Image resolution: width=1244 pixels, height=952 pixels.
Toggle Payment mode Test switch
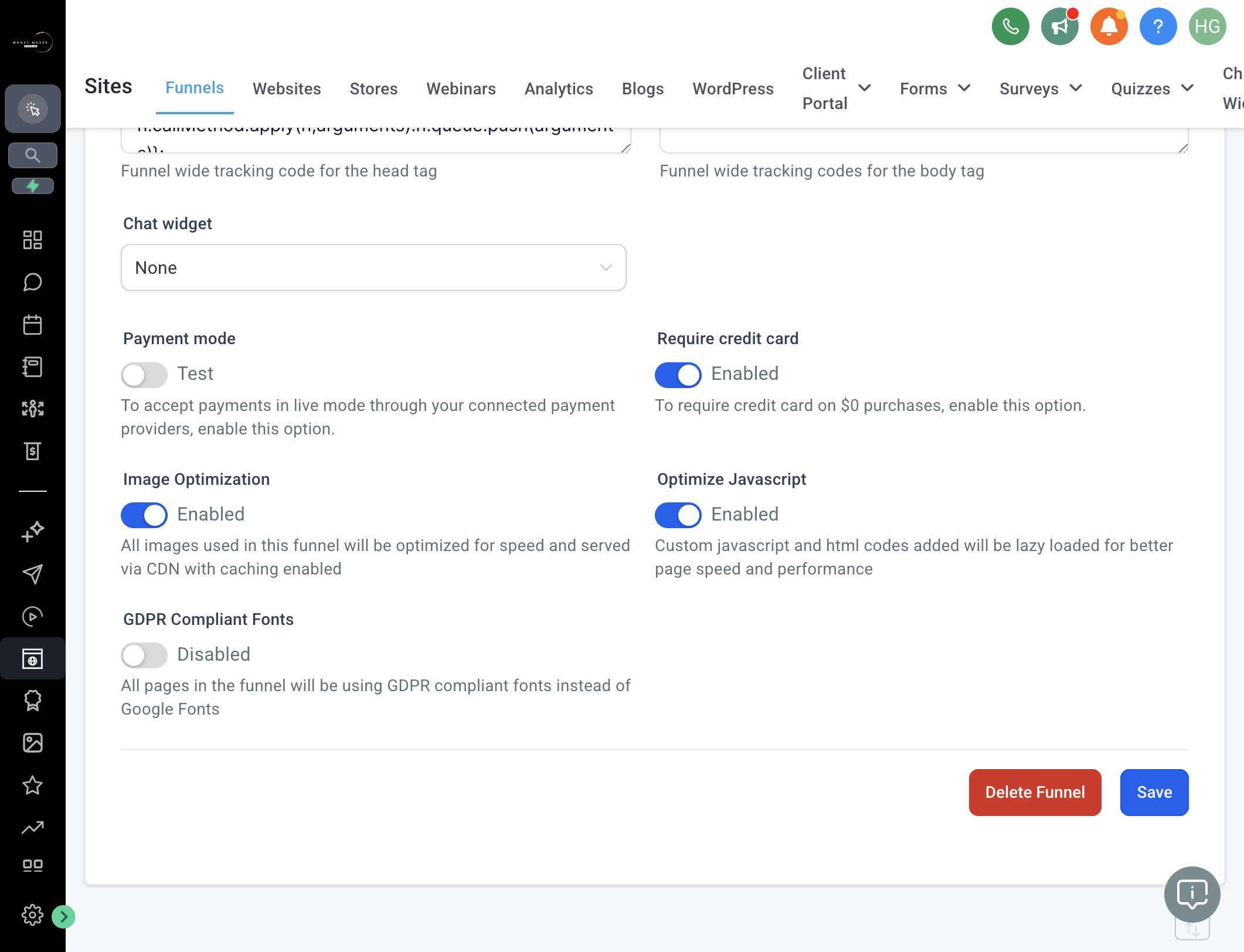144,375
